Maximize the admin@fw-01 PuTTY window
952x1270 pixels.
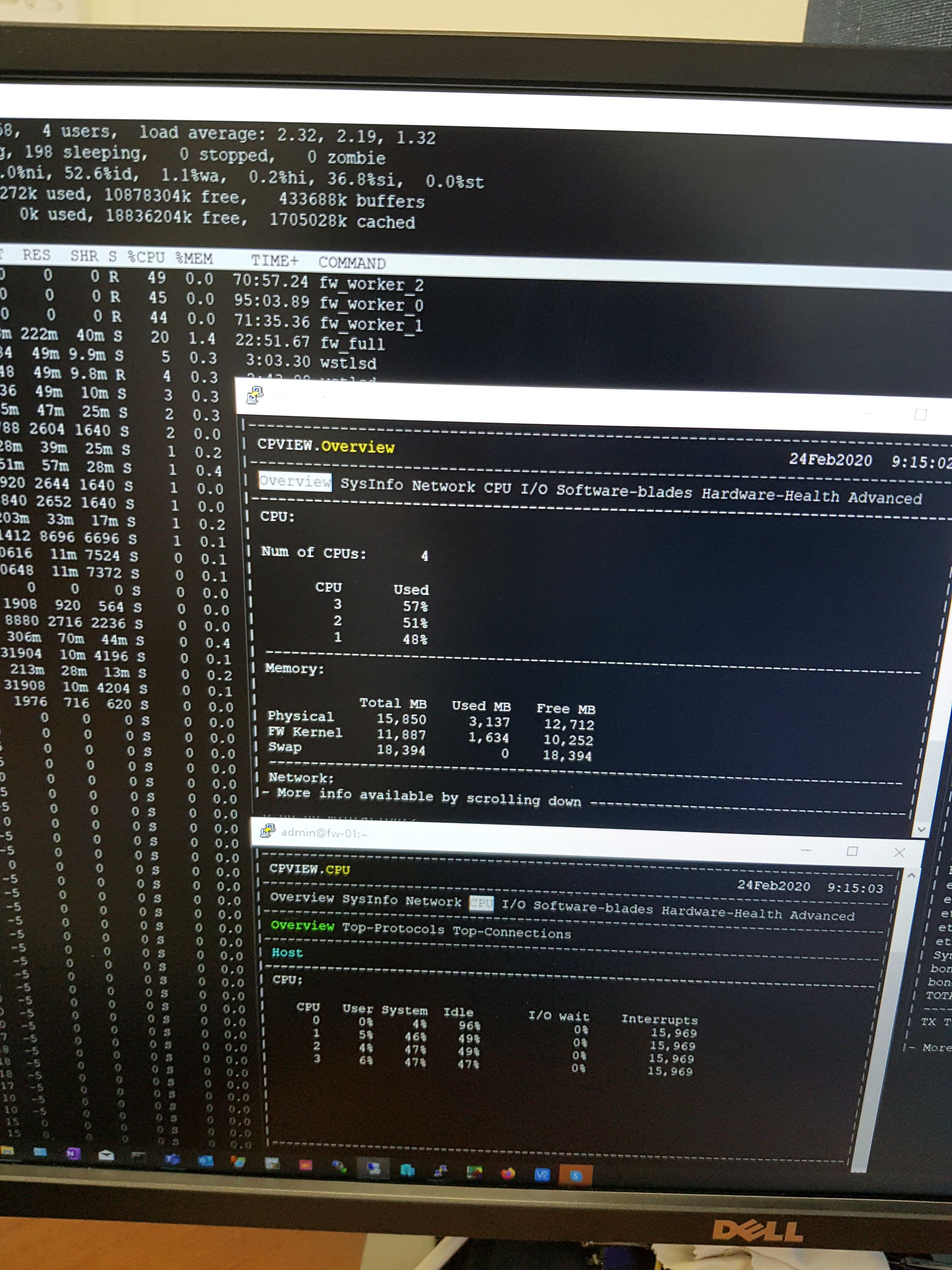[x=852, y=851]
